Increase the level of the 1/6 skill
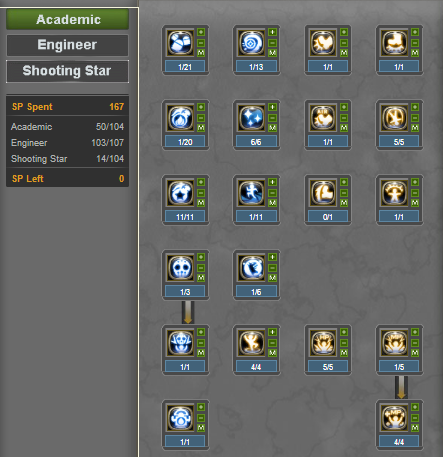Viewport: 443px width, 457px height. [272, 257]
